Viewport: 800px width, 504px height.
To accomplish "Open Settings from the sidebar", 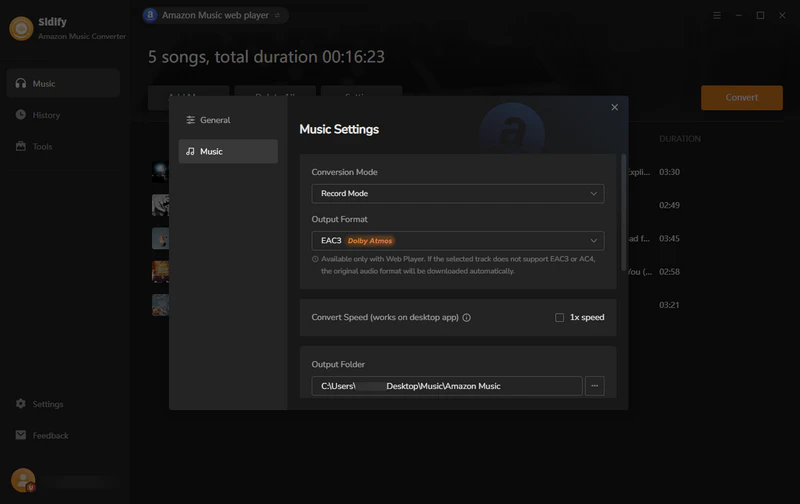I will [x=63, y=404].
